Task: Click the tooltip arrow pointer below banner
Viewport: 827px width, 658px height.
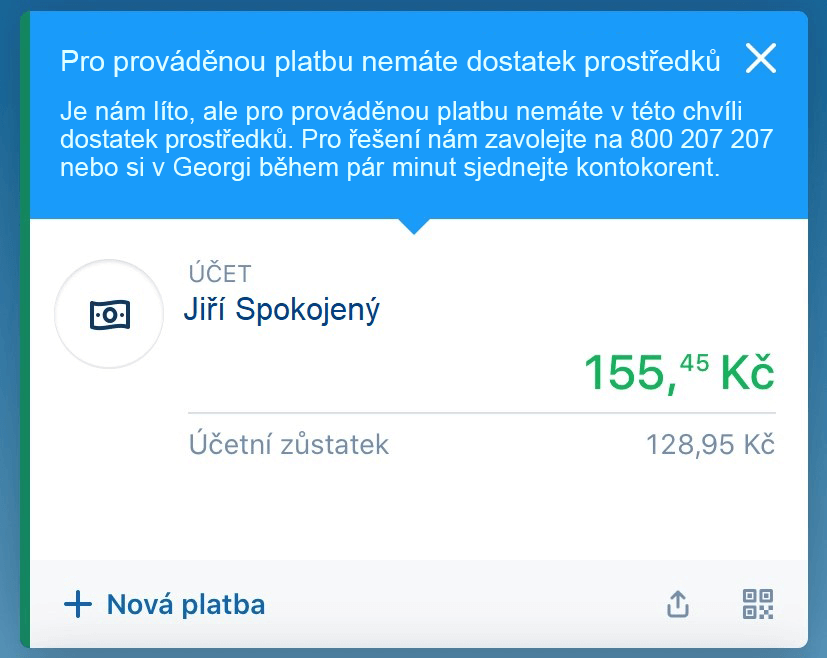Action: 414,227
